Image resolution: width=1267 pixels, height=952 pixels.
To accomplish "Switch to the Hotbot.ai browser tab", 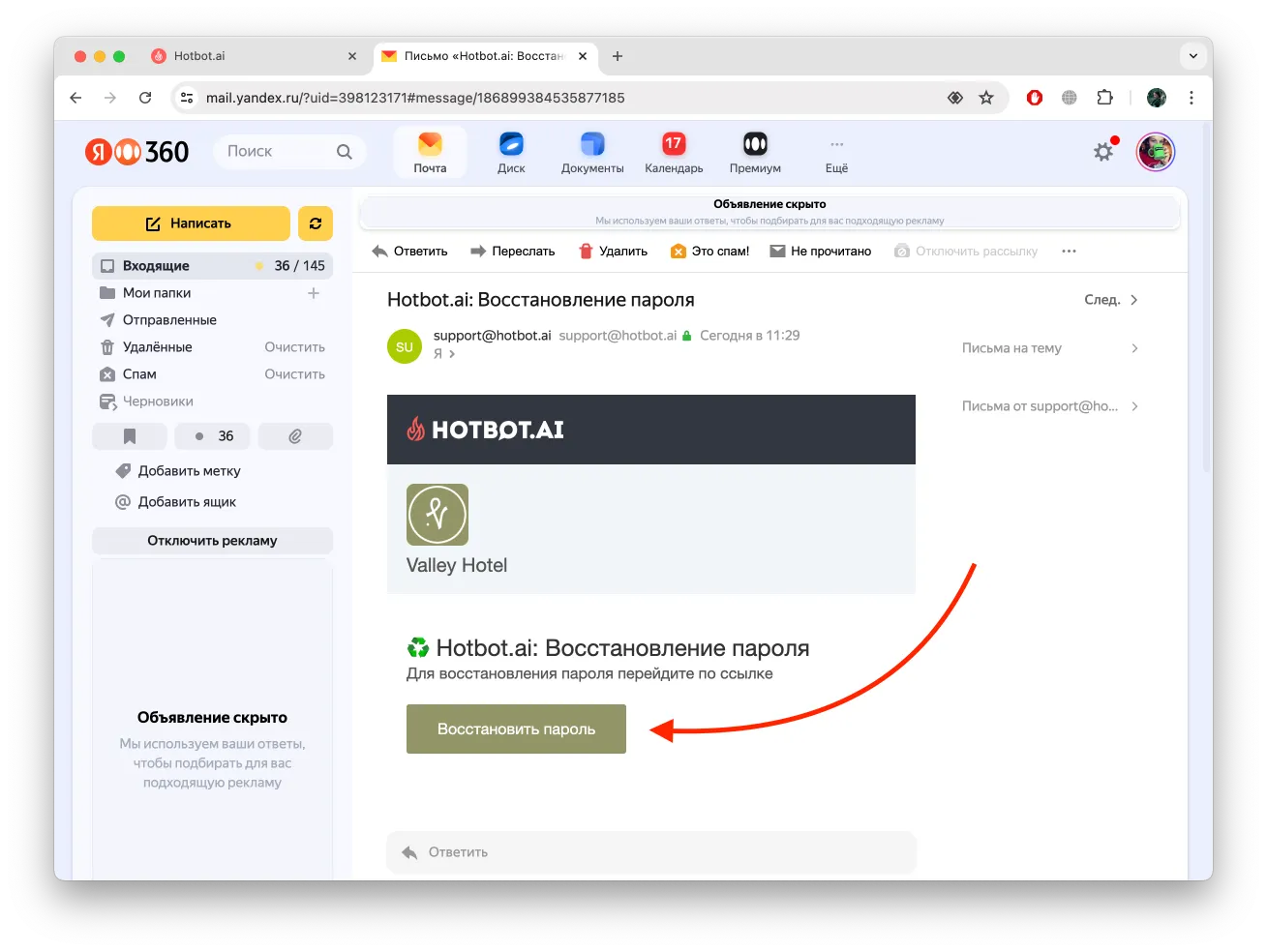I will pyautogui.click(x=254, y=56).
